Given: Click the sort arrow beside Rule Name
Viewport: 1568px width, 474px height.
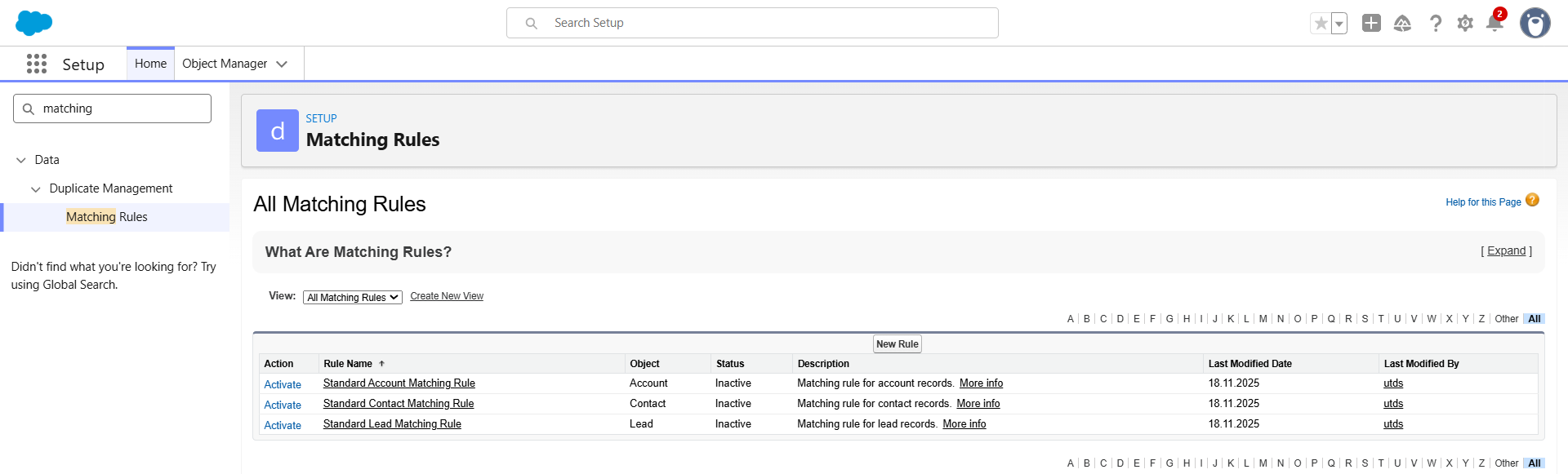Looking at the screenshot, I should click(381, 364).
